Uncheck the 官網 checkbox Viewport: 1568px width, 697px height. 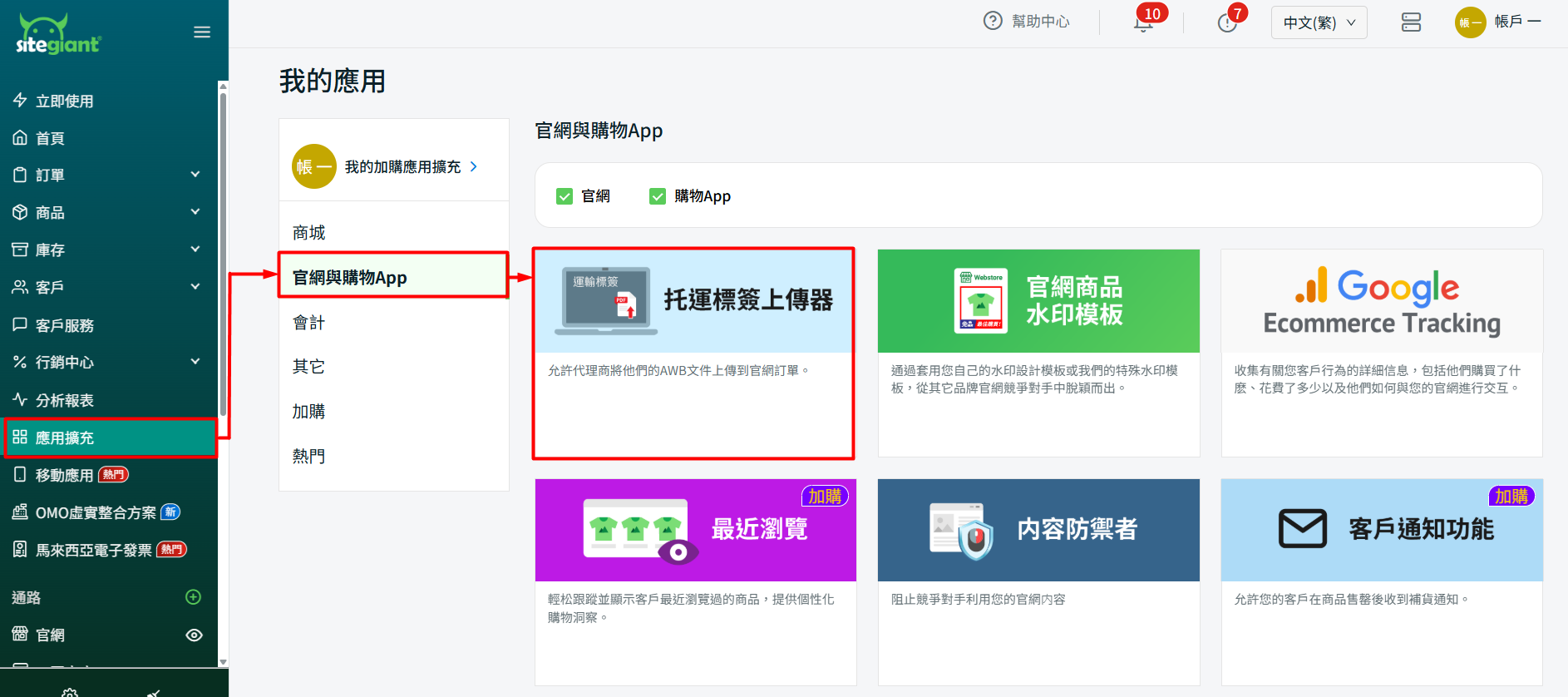coord(565,196)
